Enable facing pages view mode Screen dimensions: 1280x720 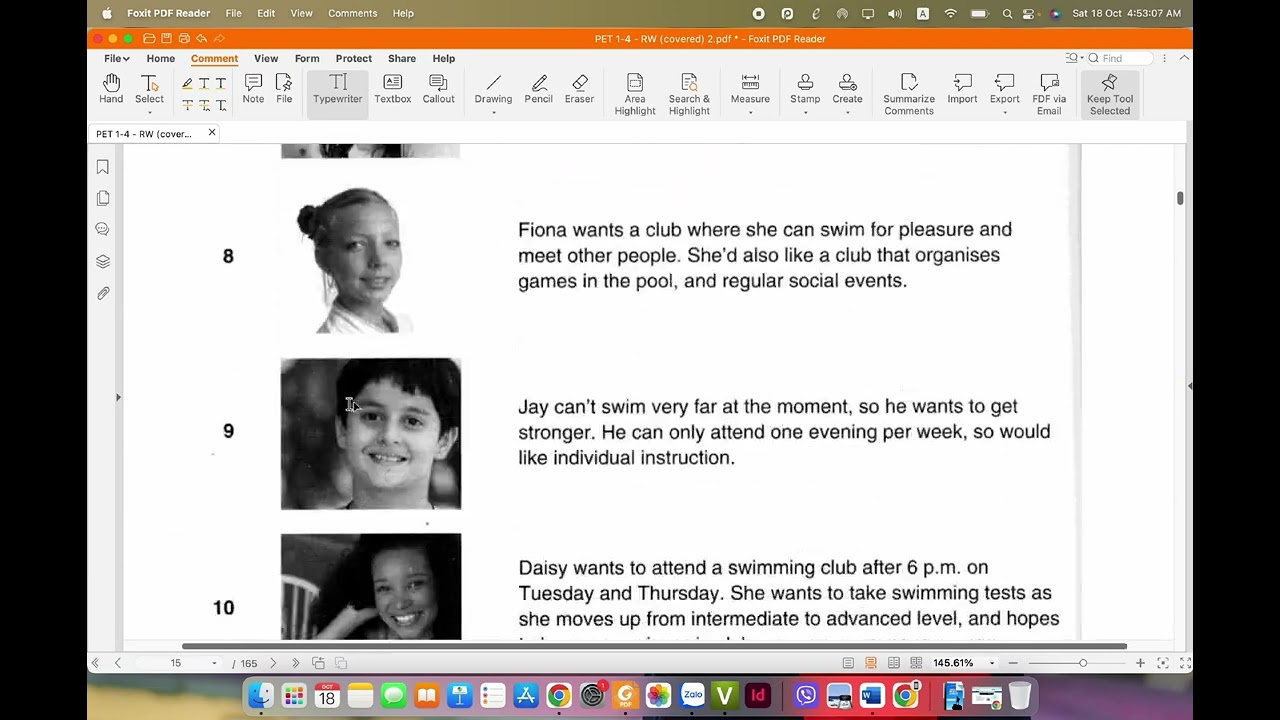(893, 663)
